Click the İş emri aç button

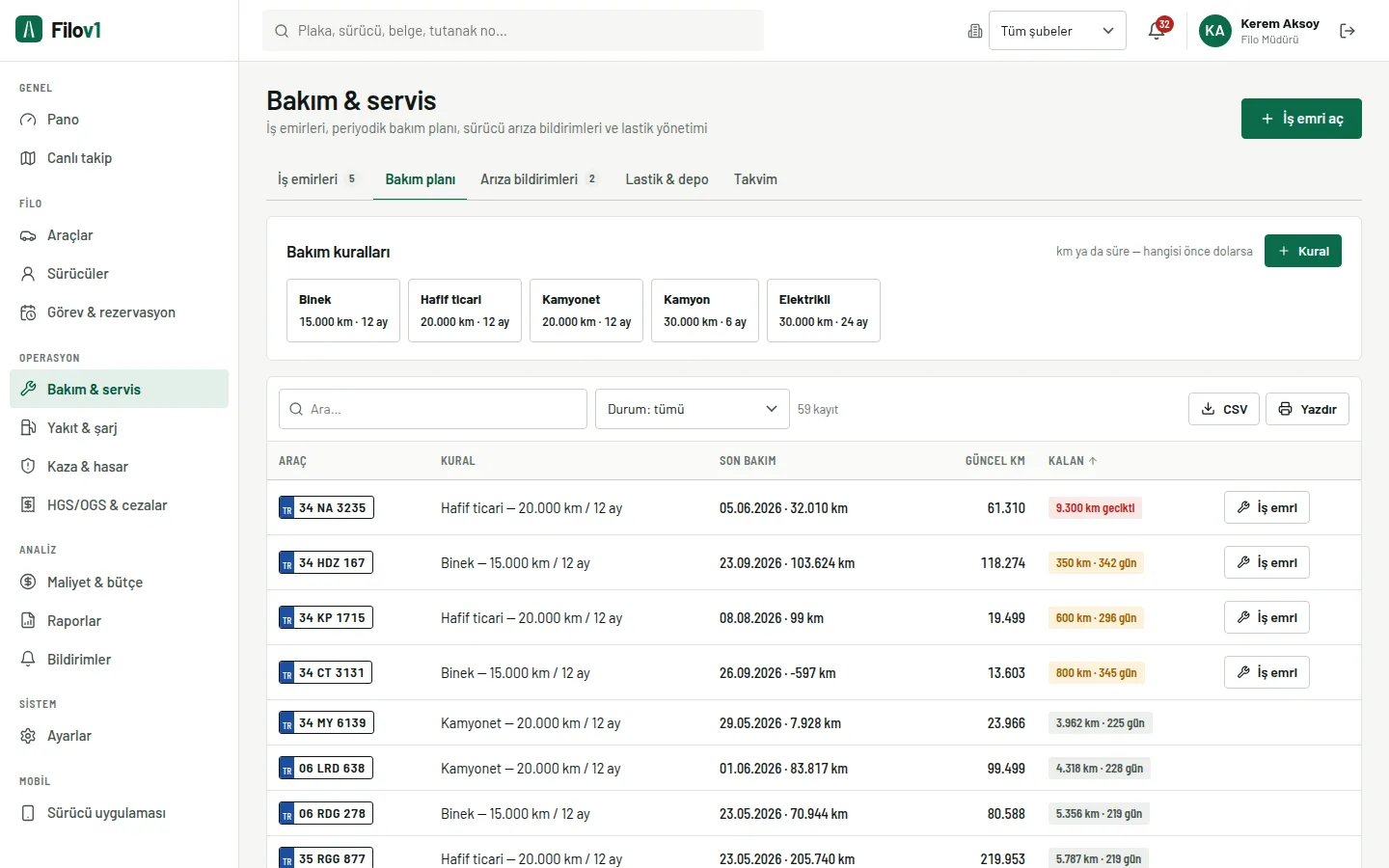pyautogui.click(x=1301, y=119)
